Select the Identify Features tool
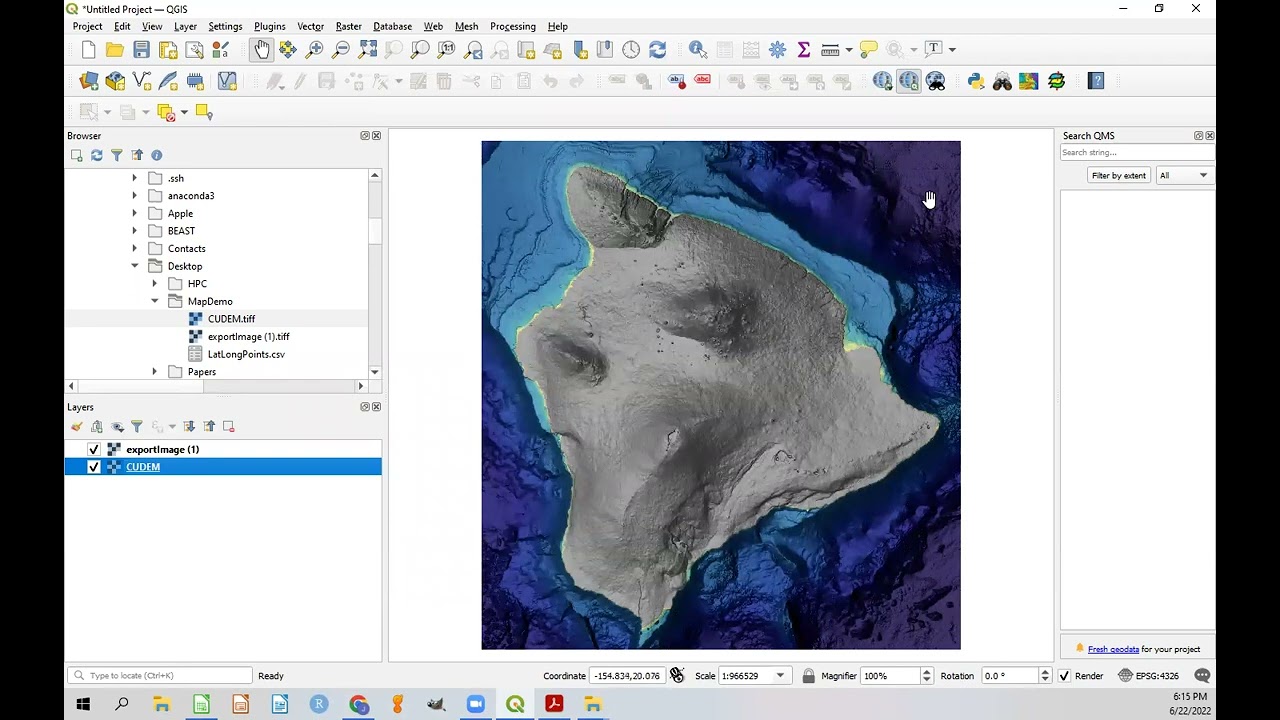 tap(698, 49)
